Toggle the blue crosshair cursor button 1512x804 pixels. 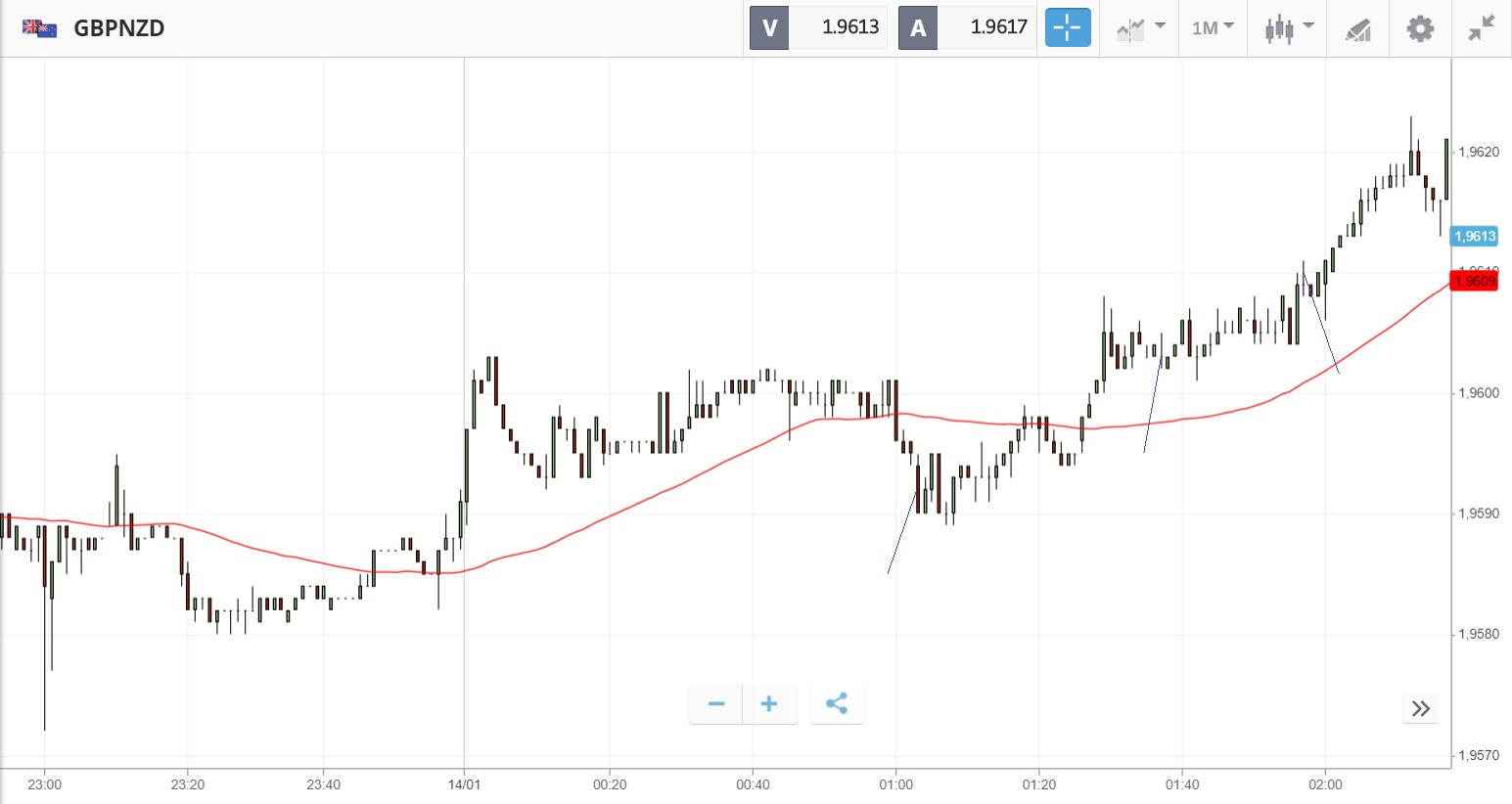(1067, 27)
